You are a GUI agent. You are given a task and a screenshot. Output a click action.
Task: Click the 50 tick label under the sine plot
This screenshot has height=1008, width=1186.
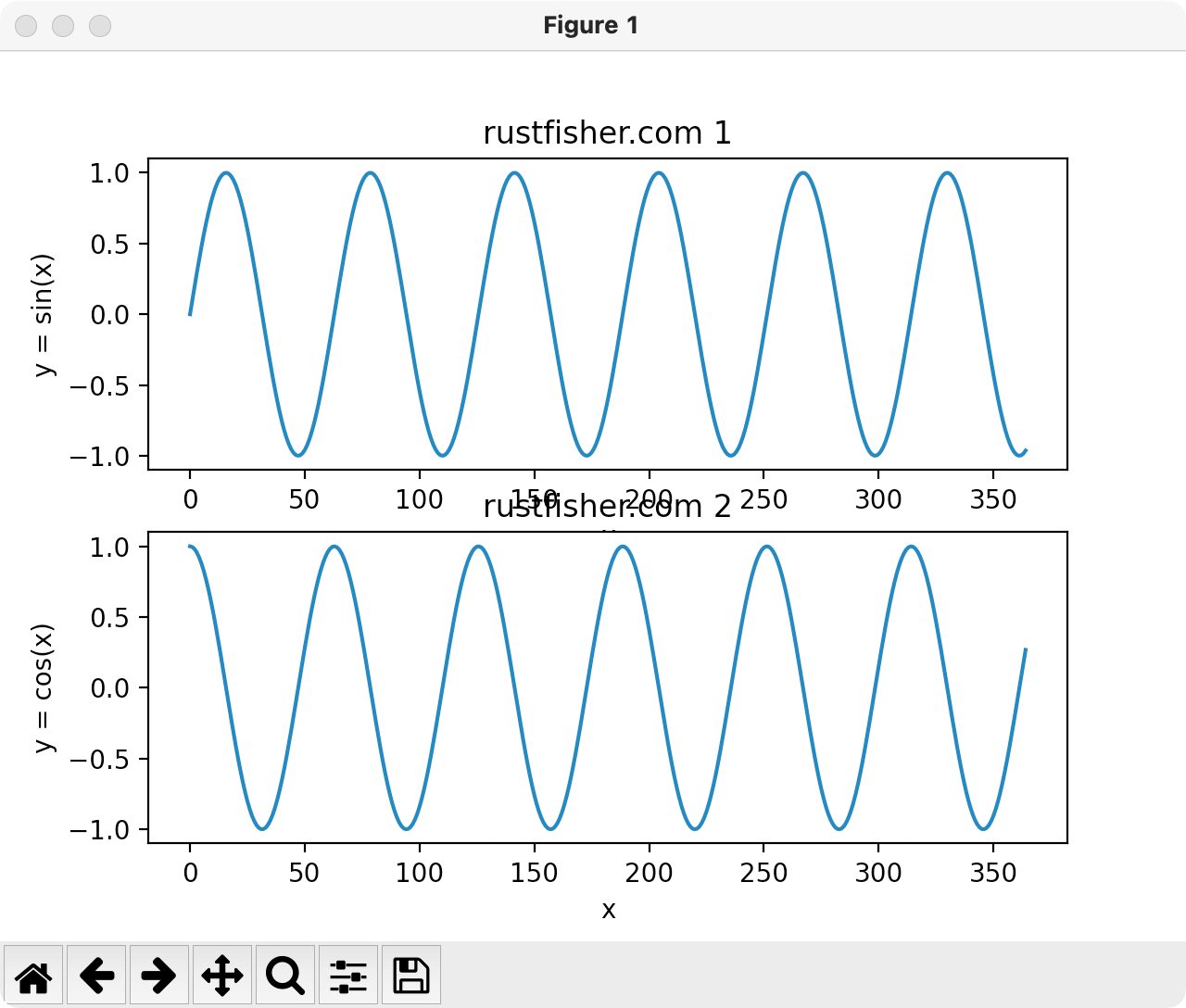305,500
